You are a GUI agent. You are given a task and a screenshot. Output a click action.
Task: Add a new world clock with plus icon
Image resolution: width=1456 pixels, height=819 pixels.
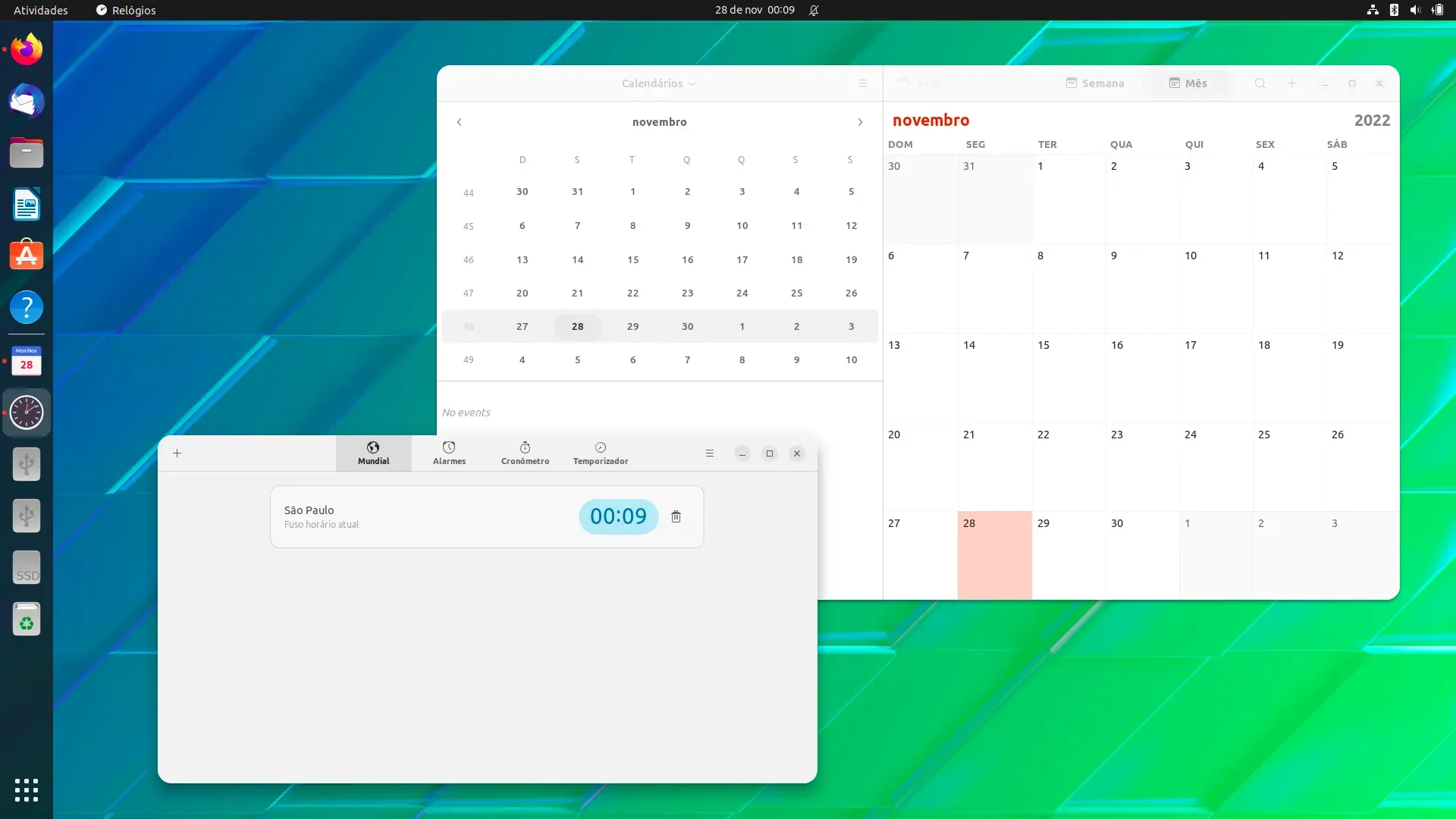coord(177,453)
